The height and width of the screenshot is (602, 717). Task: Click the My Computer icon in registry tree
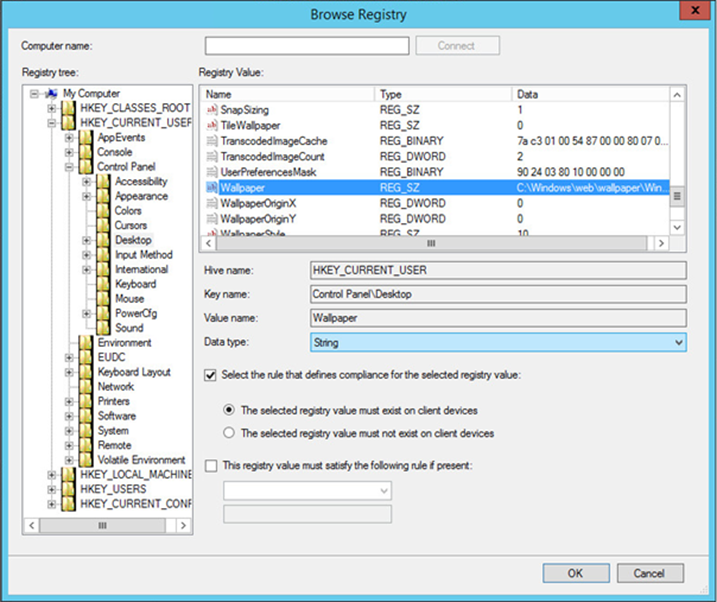52,93
